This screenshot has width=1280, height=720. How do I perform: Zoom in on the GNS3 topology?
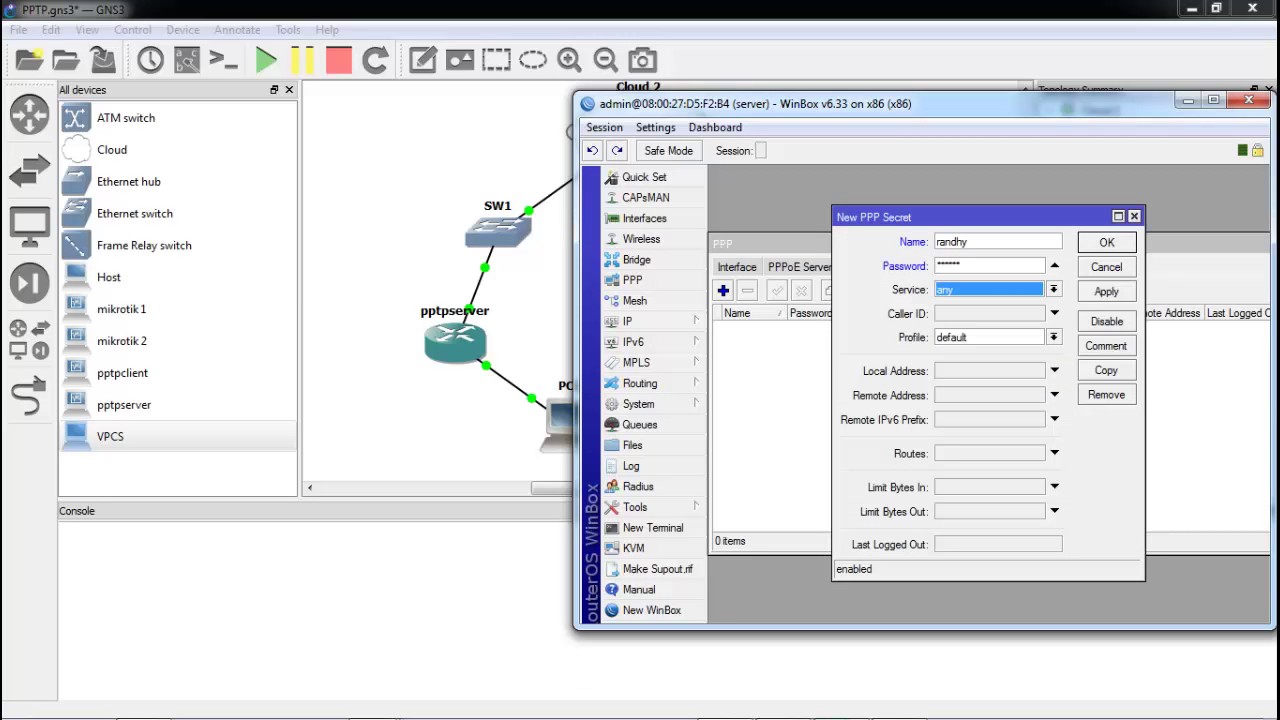(x=569, y=60)
